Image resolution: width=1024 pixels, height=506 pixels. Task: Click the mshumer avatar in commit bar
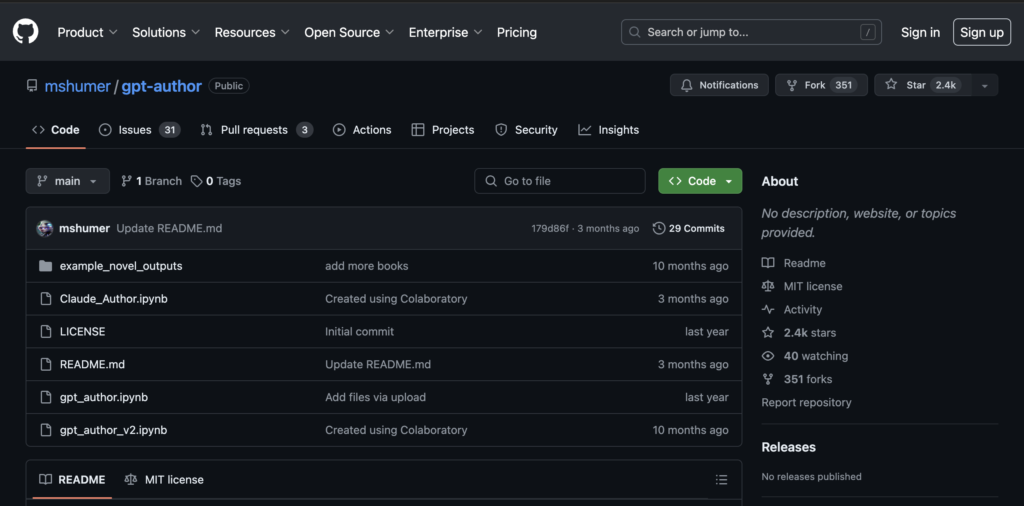tap(44, 229)
